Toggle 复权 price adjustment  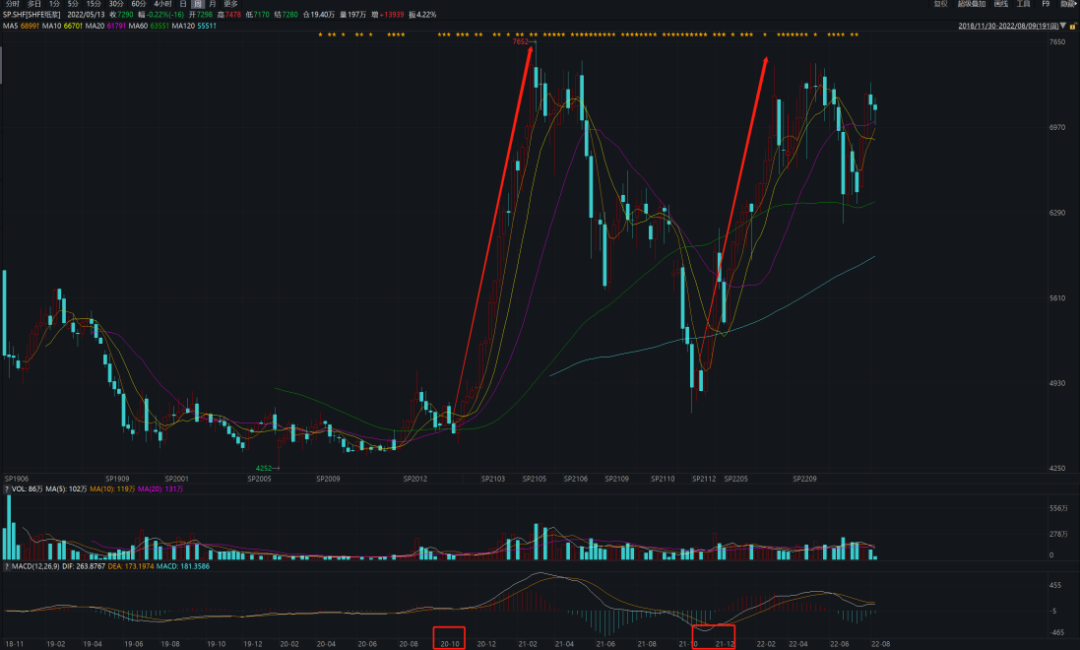[x=939, y=4]
